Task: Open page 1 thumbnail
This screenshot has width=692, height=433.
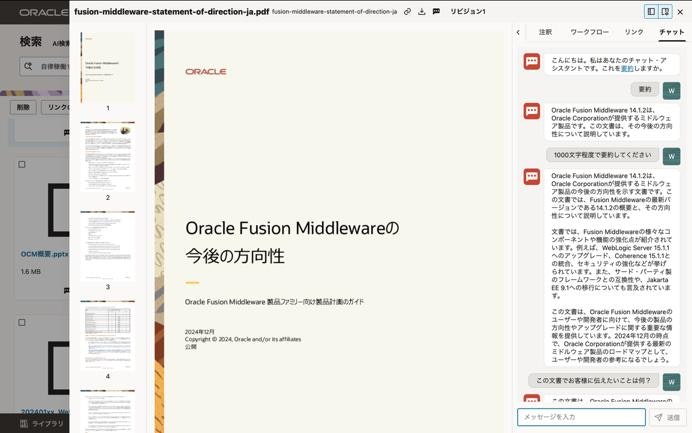Action: 108,67
